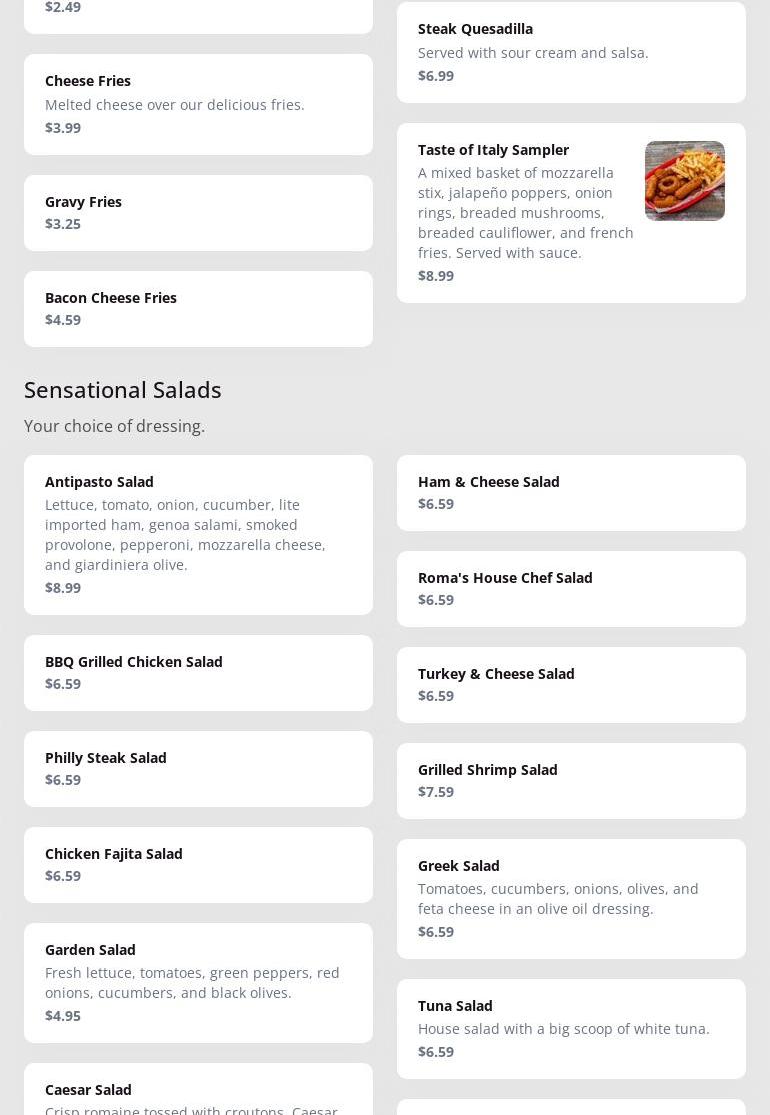Click the Turkey & Cheese Salad
The image size is (770, 1115).
click(x=570, y=684)
